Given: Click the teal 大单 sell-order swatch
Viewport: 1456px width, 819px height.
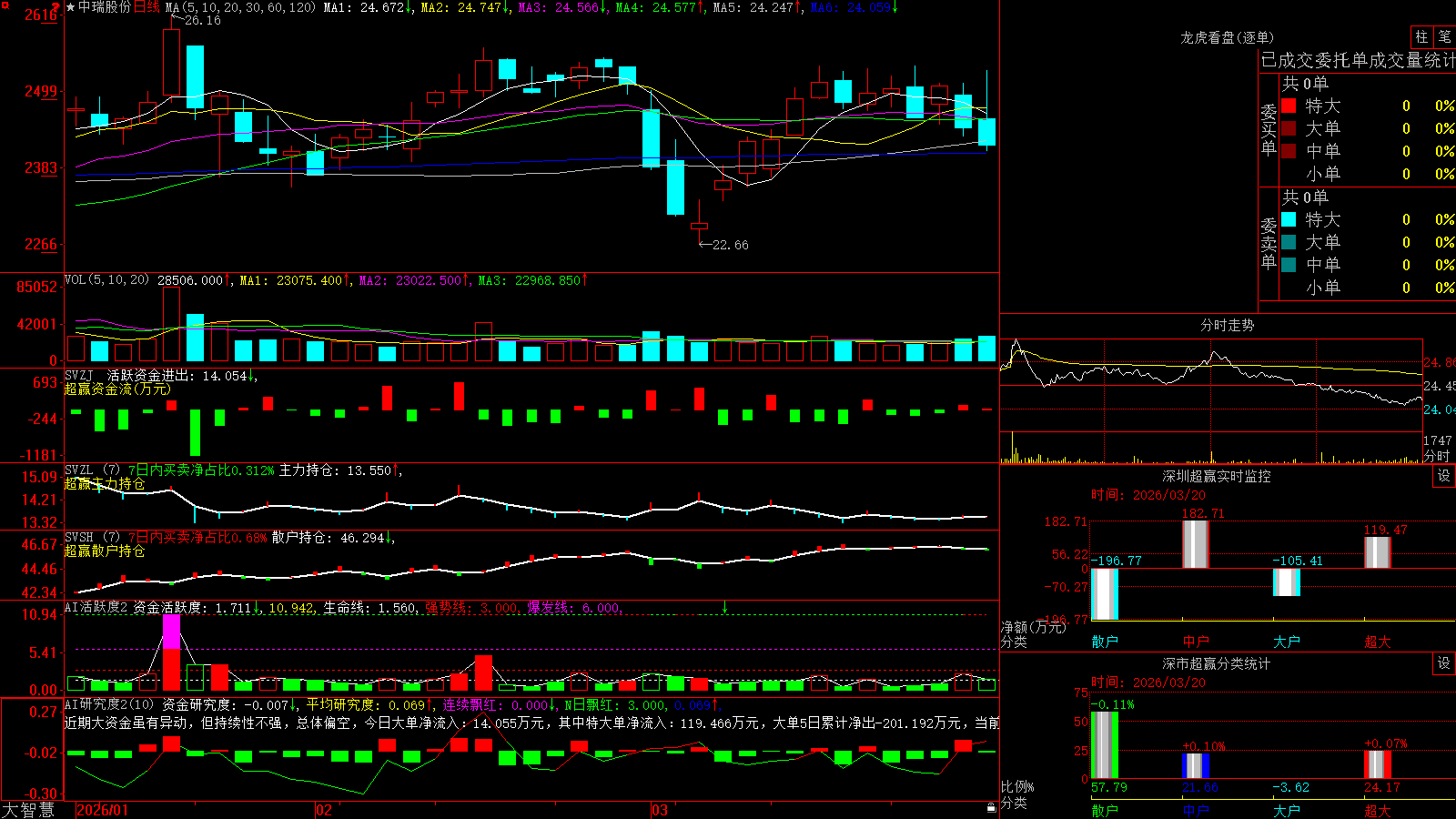Looking at the screenshot, I should coord(1289,242).
